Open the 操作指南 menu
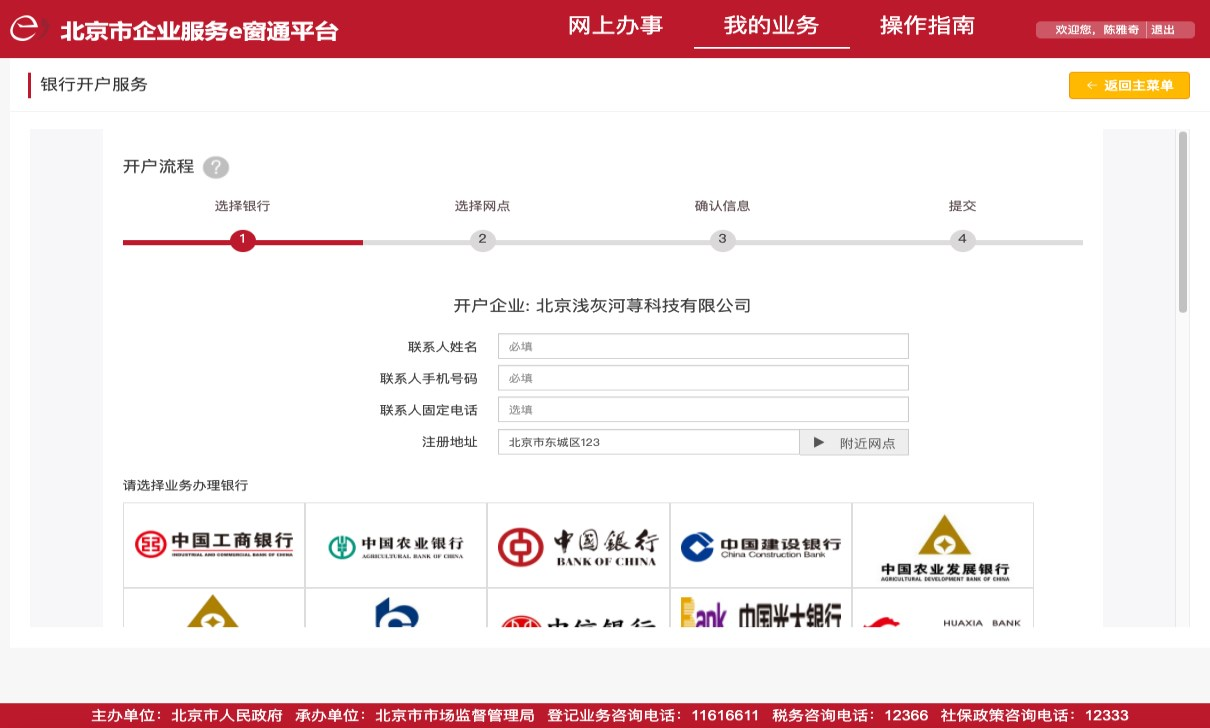The height and width of the screenshot is (728, 1210). pyautogui.click(x=927, y=26)
